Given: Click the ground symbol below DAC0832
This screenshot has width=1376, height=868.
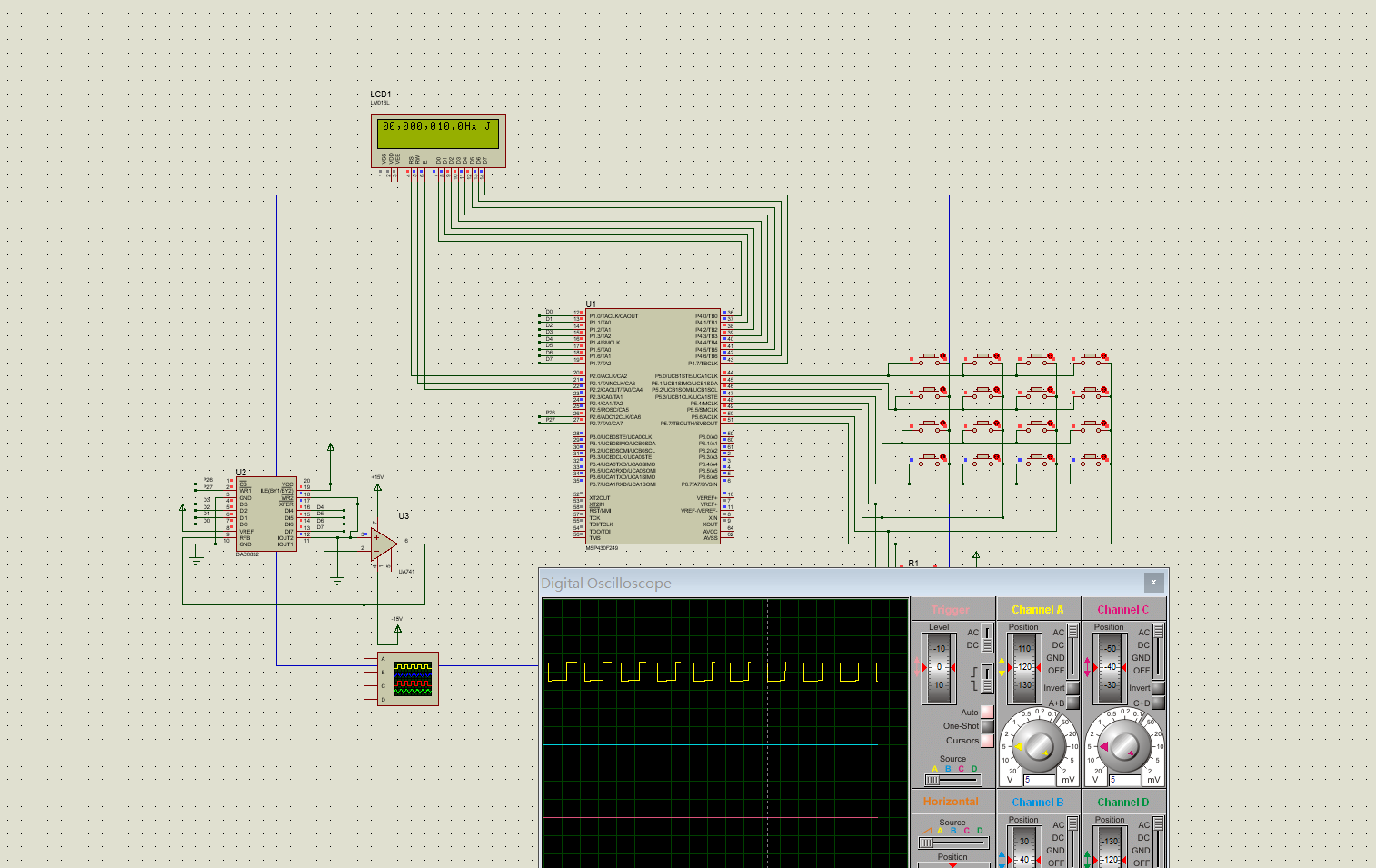Looking at the screenshot, I should click(x=196, y=560).
